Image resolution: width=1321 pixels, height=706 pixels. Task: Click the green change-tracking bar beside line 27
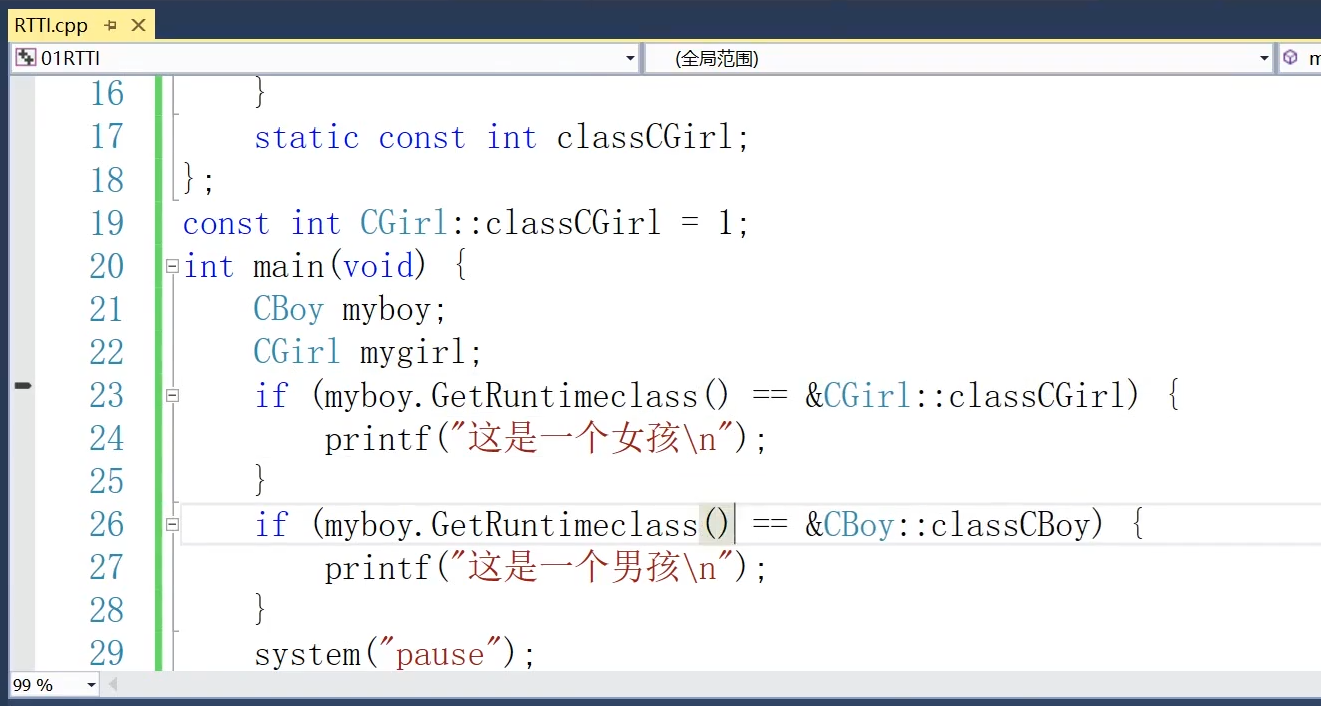tap(160, 567)
